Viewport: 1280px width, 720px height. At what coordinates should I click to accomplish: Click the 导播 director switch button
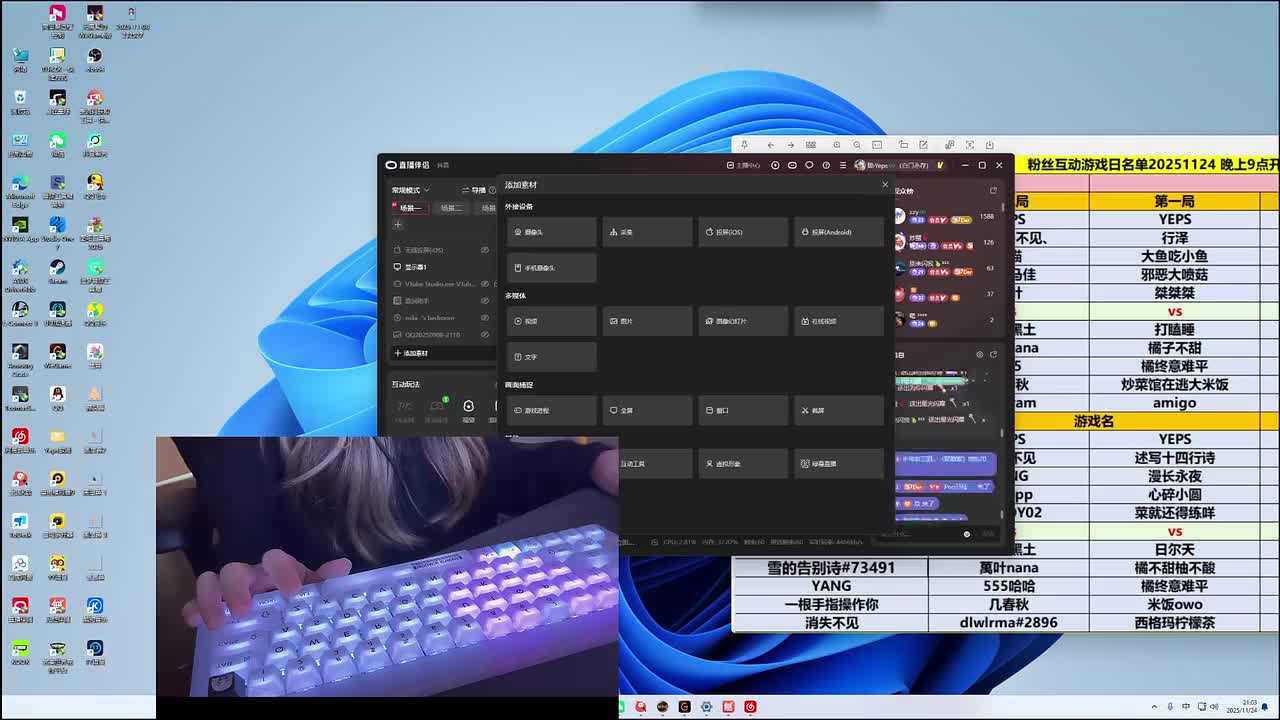[475, 190]
